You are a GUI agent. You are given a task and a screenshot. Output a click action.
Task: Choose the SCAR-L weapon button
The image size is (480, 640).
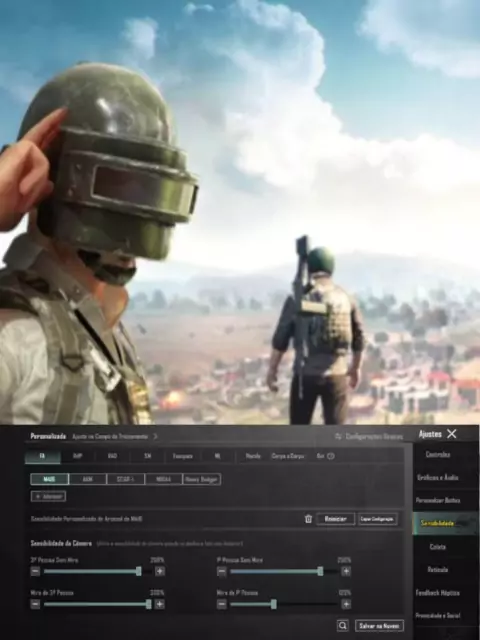point(125,479)
